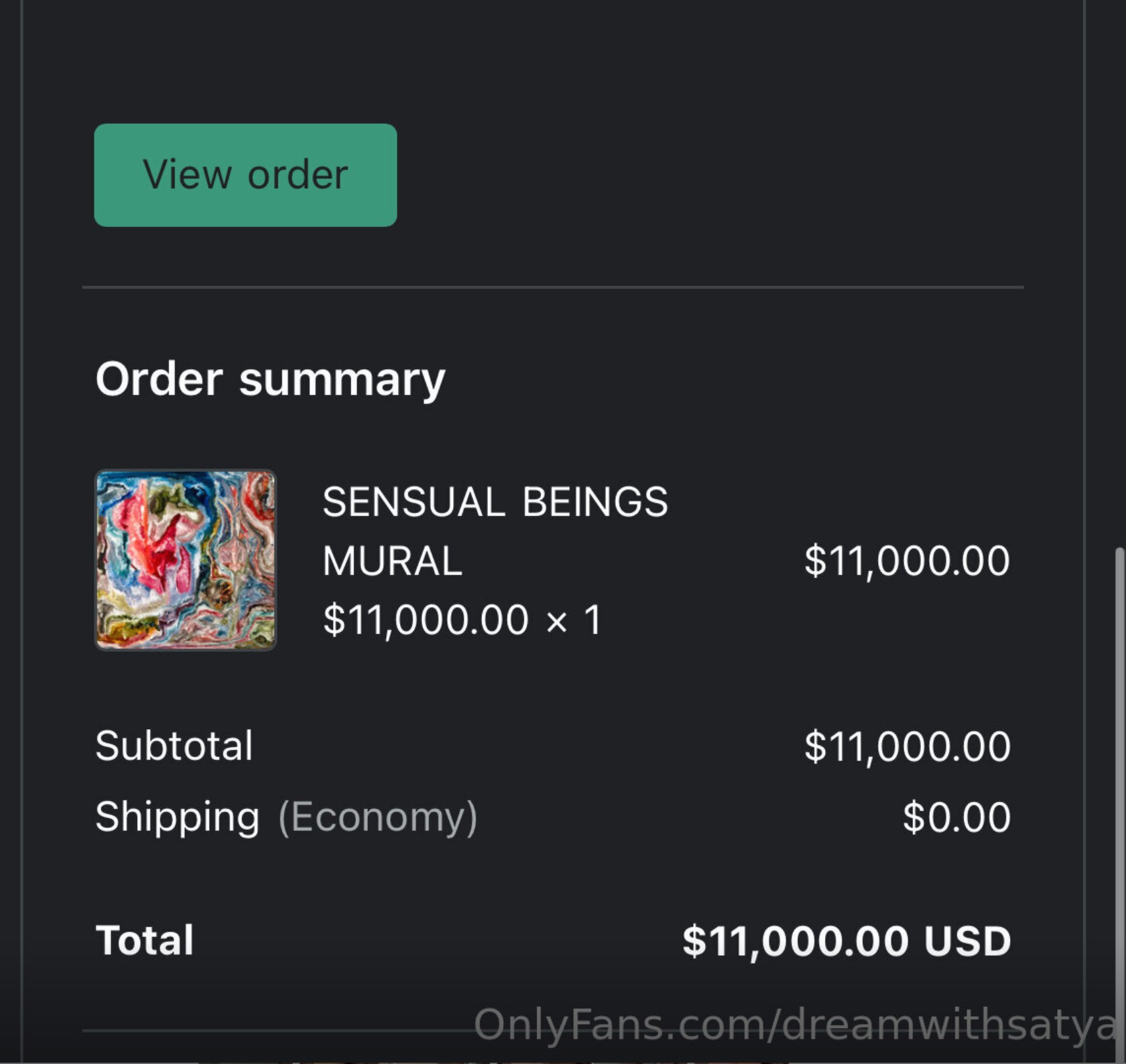Click the (Economy) shipping method text
The height and width of the screenshot is (1064, 1126).
(x=378, y=817)
